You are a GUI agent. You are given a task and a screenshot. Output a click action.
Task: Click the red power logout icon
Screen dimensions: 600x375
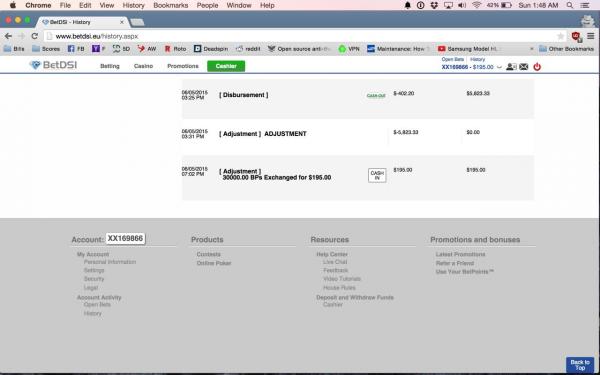pyautogui.click(x=537, y=67)
